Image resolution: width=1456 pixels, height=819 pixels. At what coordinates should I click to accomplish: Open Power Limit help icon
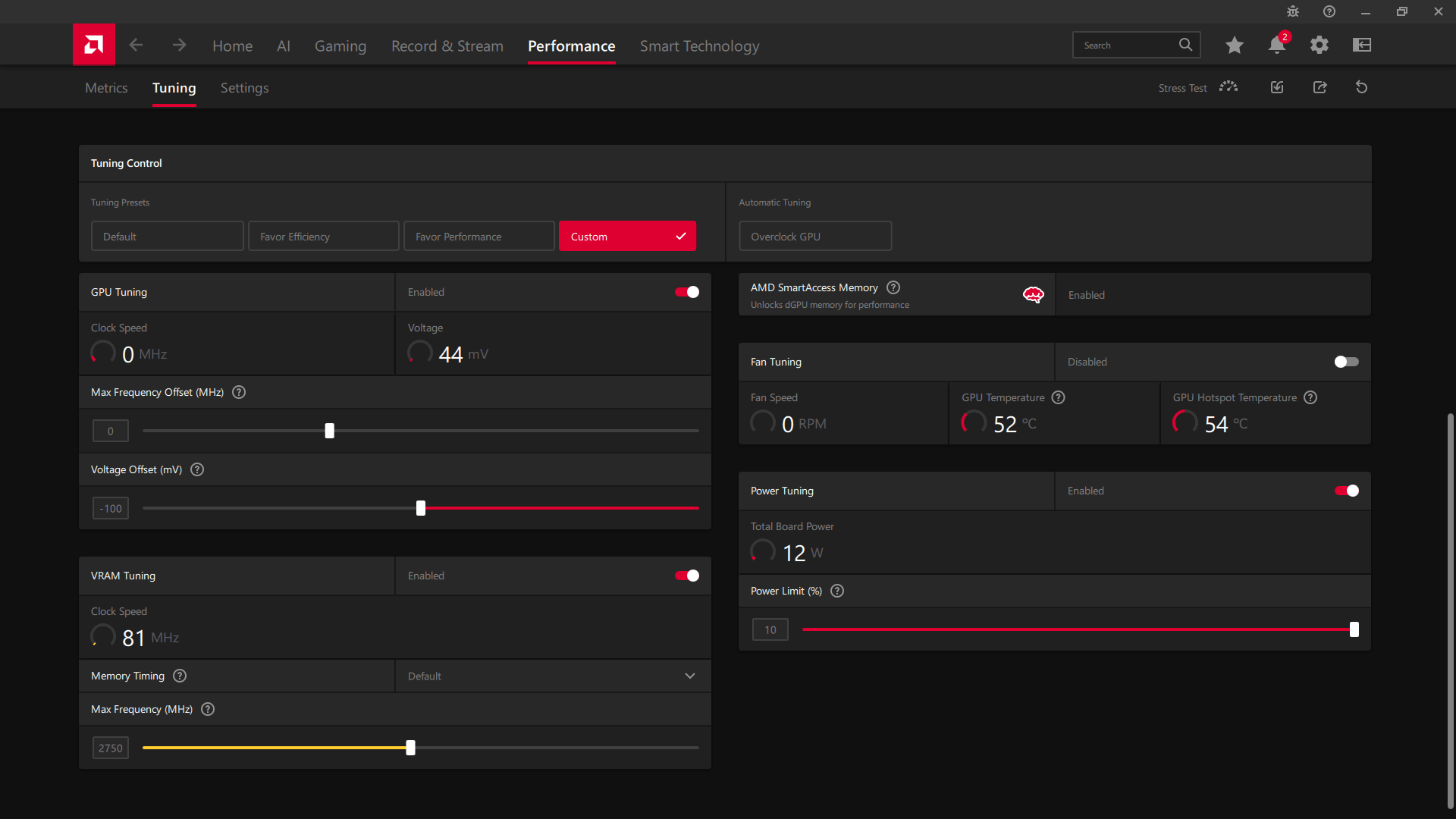click(837, 591)
